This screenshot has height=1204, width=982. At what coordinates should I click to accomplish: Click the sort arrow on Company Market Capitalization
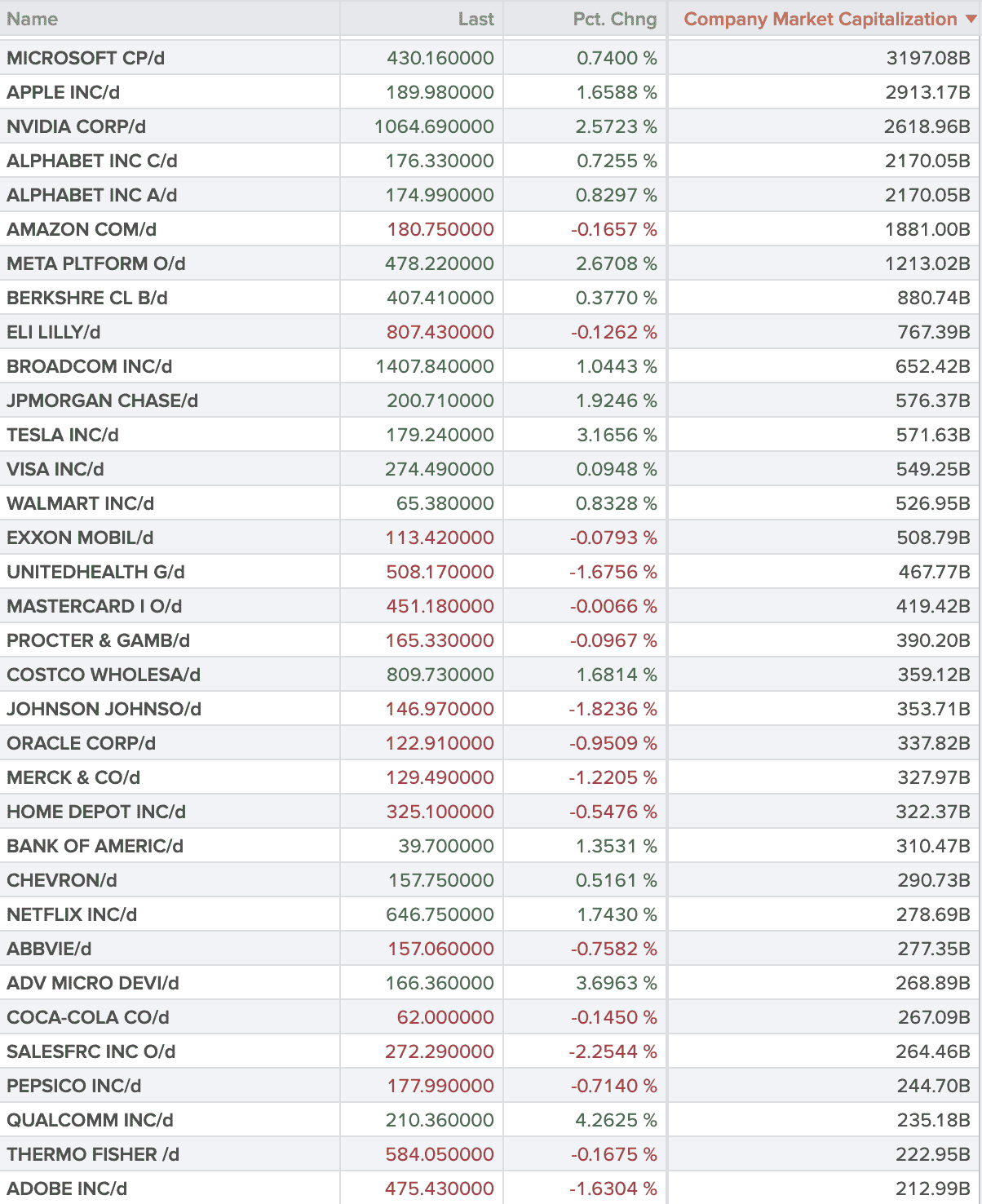(971, 20)
